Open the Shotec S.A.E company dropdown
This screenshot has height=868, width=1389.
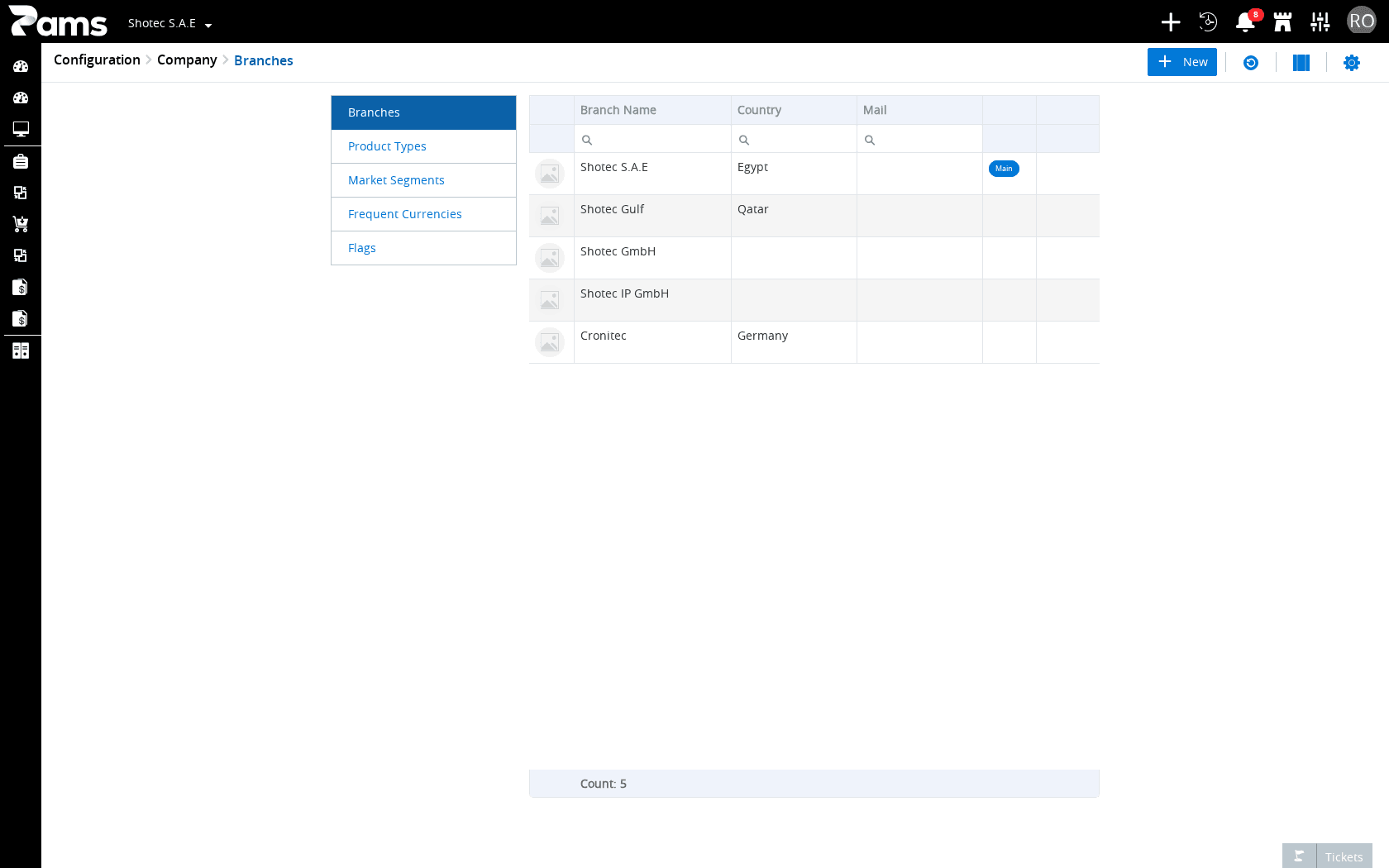tap(169, 23)
